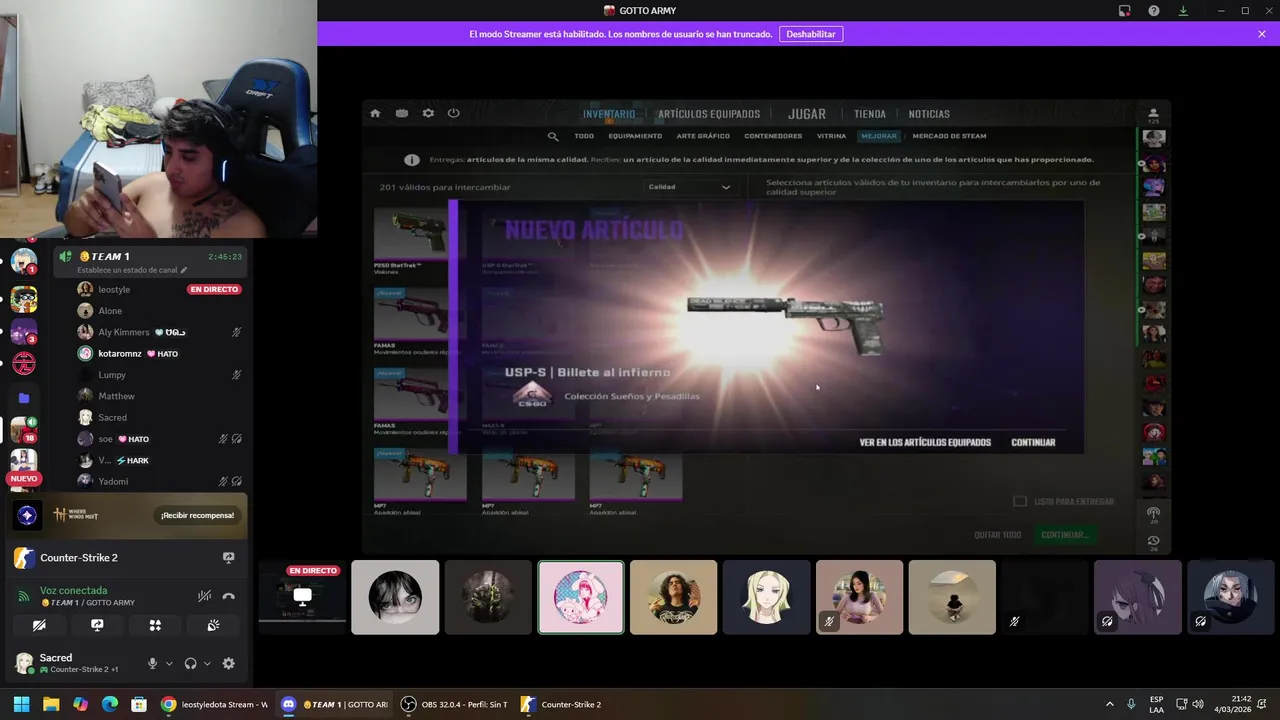Open the soundboard icon in voice panel

[x=213, y=625]
